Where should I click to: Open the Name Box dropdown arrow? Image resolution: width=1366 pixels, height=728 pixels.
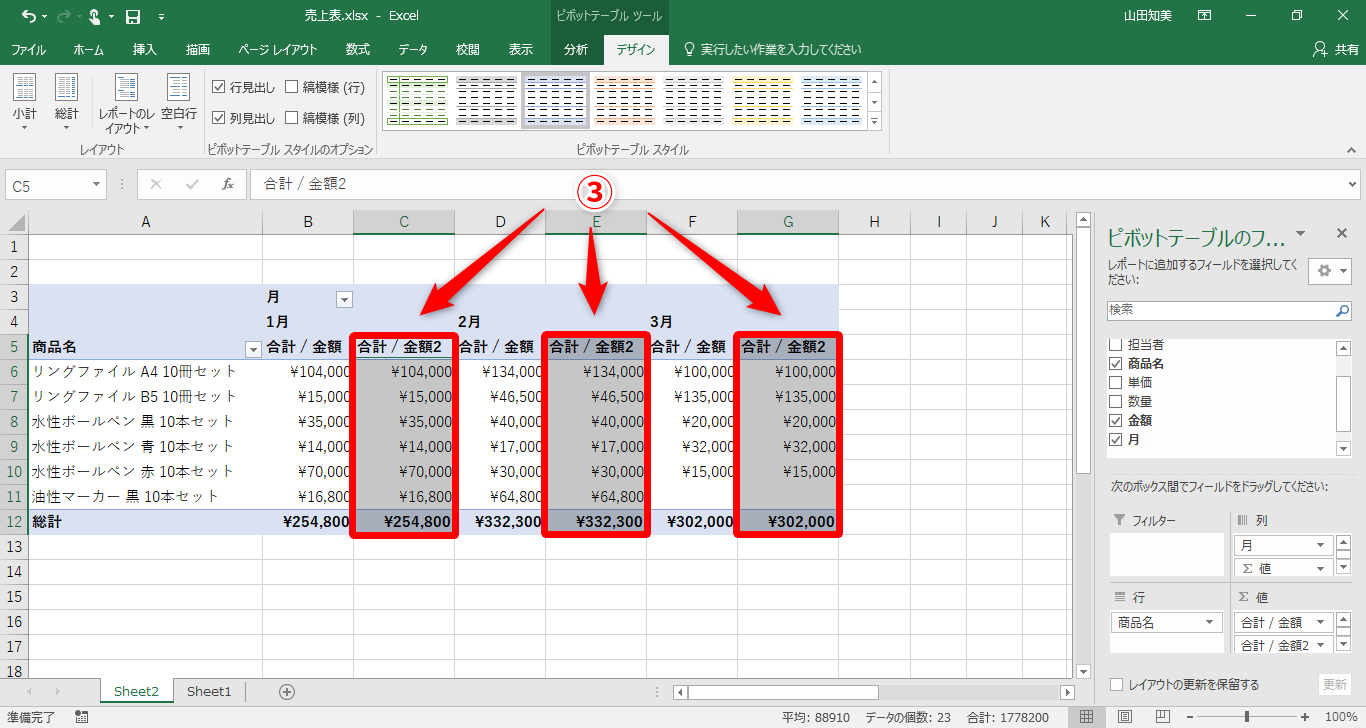tap(97, 185)
